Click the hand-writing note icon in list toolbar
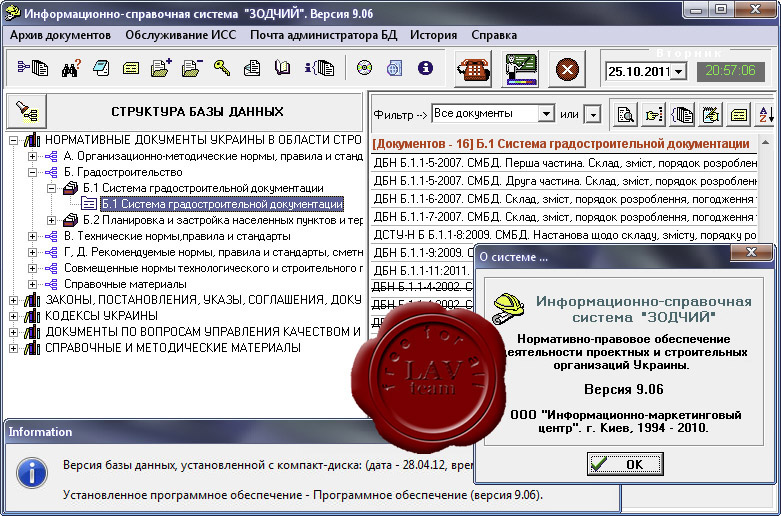Image resolution: width=781 pixels, height=516 pixels. pos(711,115)
